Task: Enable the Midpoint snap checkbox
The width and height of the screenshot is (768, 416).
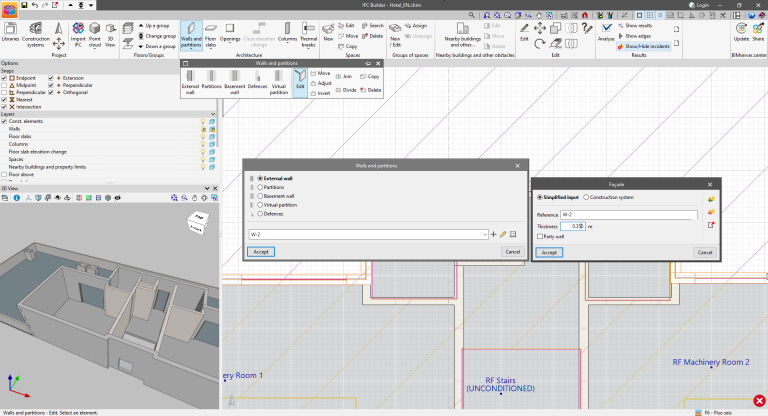Action: click(x=5, y=86)
